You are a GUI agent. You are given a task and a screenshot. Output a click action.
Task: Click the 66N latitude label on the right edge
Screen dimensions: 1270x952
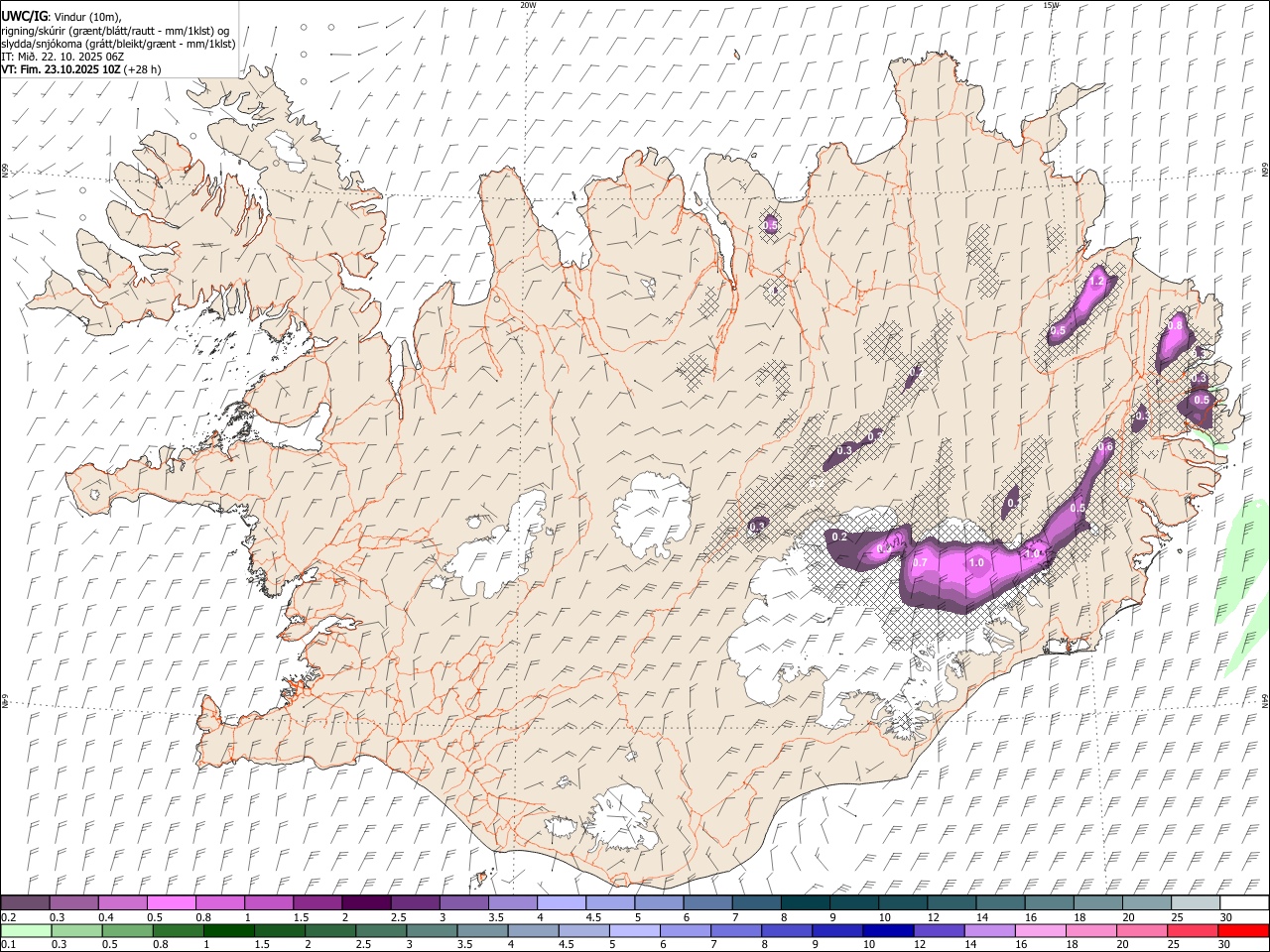(x=1264, y=172)
